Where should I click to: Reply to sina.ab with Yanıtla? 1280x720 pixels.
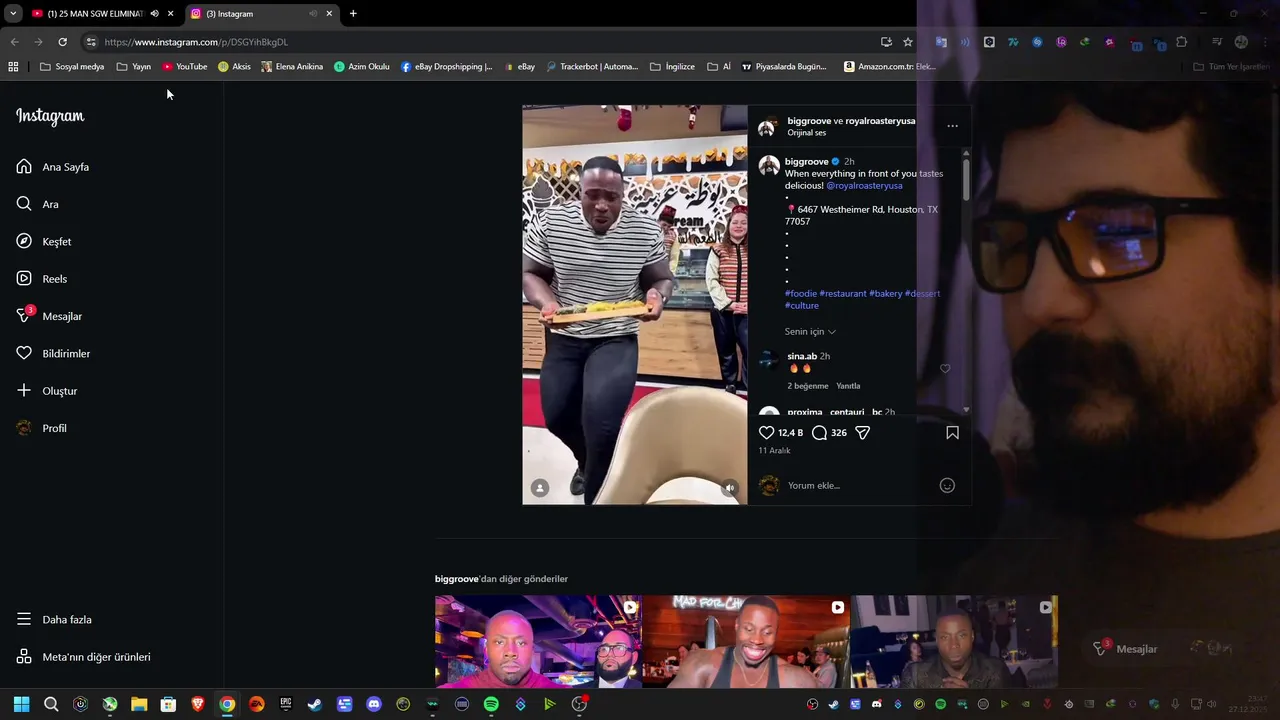[848, 386]
